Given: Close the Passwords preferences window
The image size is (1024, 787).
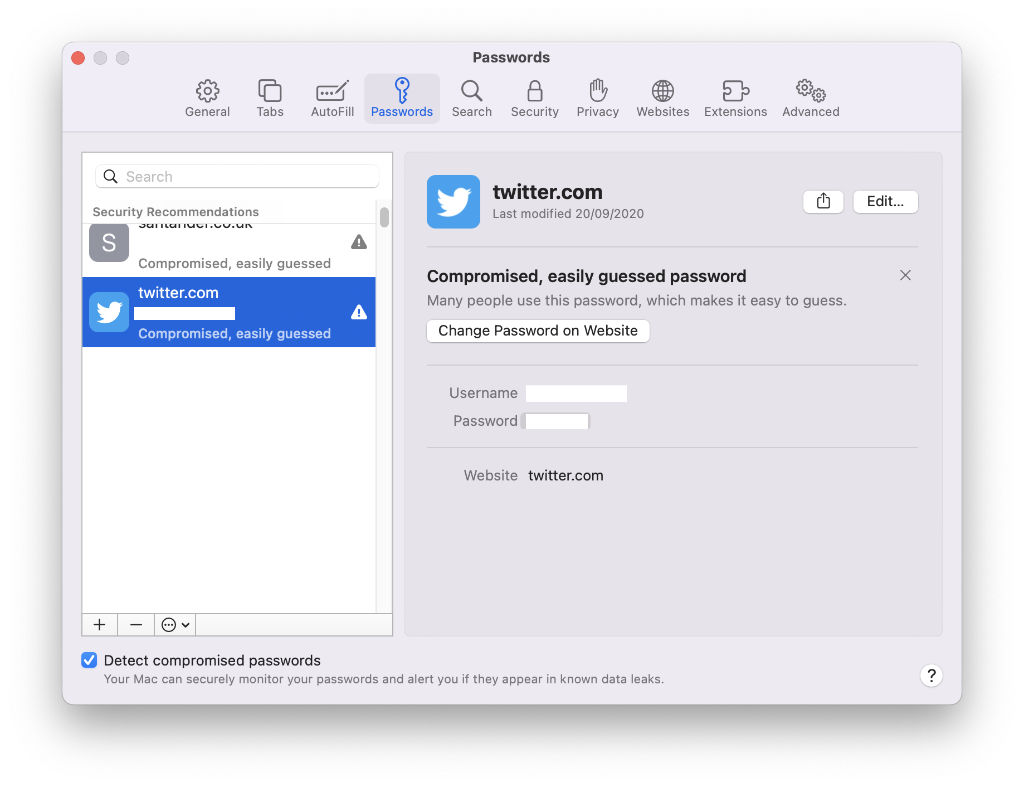Looking at the screenshot, I should [78, 57].
